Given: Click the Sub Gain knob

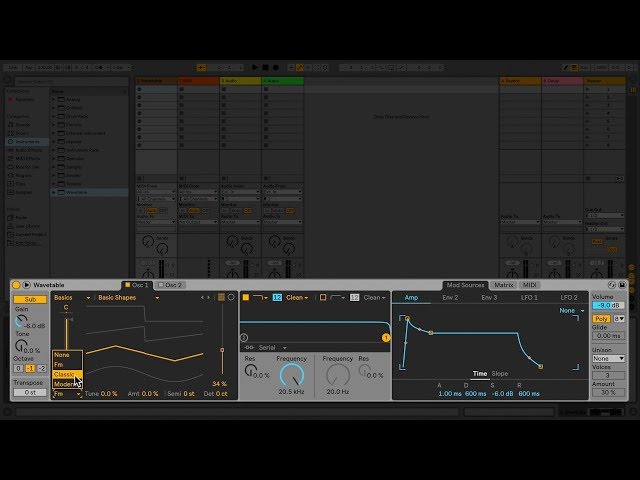Looking at the screenshot, I should pos(21,321).
